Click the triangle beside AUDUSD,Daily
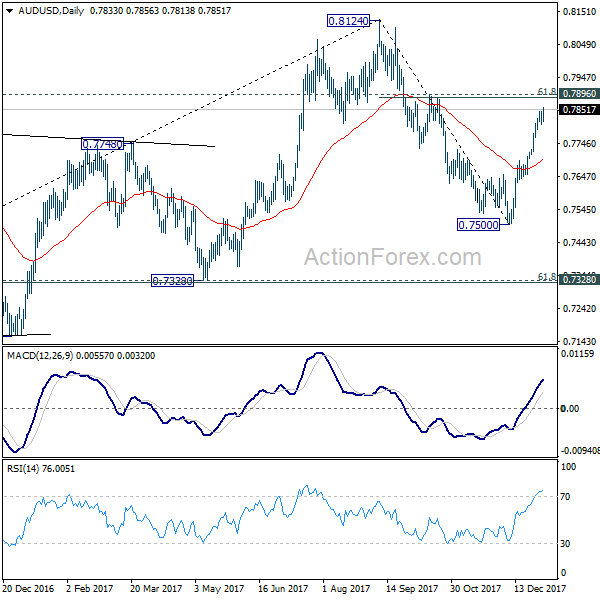 (x=10, y=11)
